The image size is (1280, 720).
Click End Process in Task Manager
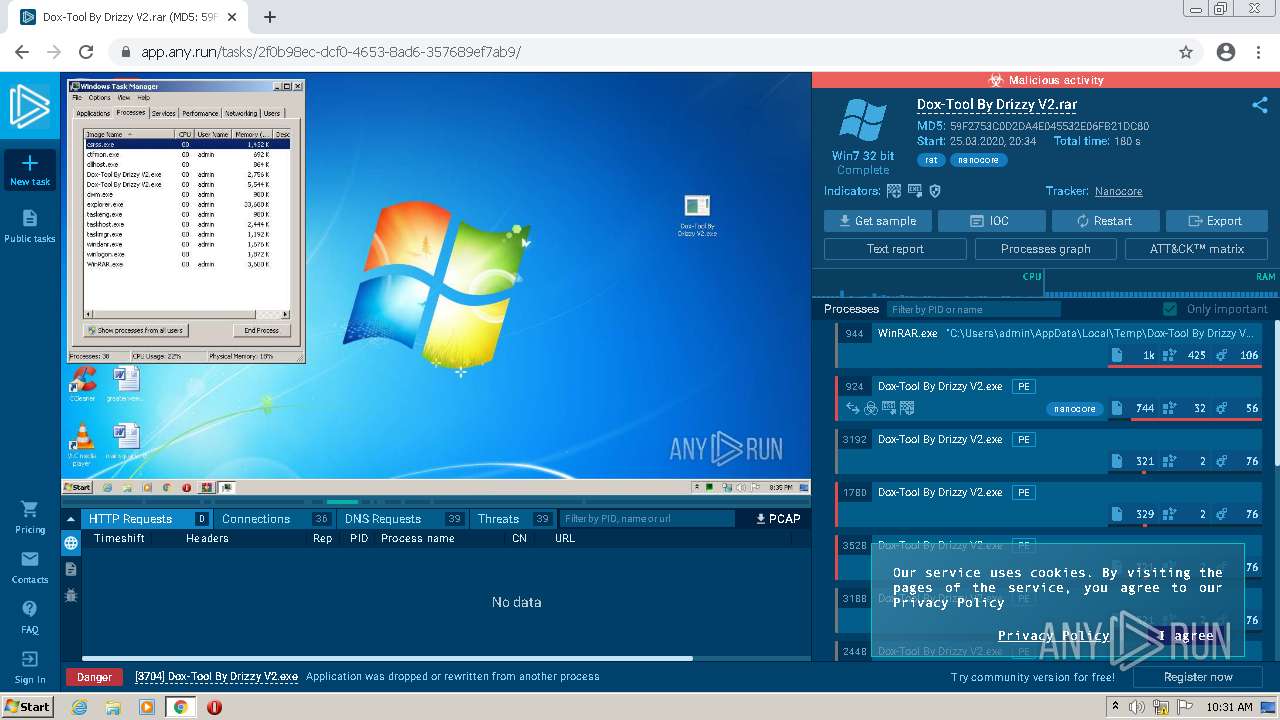pos(262,330)
